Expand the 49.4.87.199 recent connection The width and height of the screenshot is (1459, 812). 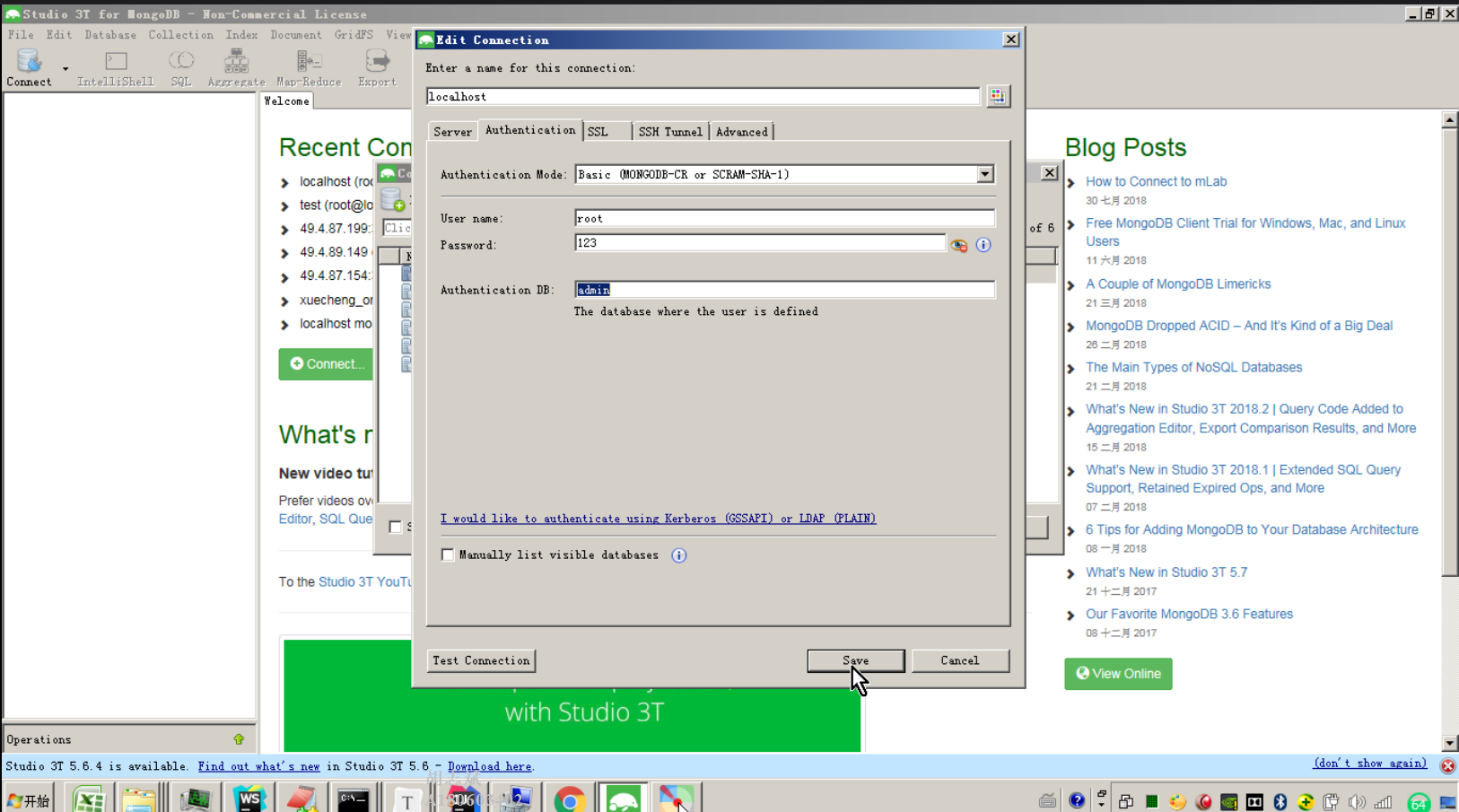tap(284, 230)
